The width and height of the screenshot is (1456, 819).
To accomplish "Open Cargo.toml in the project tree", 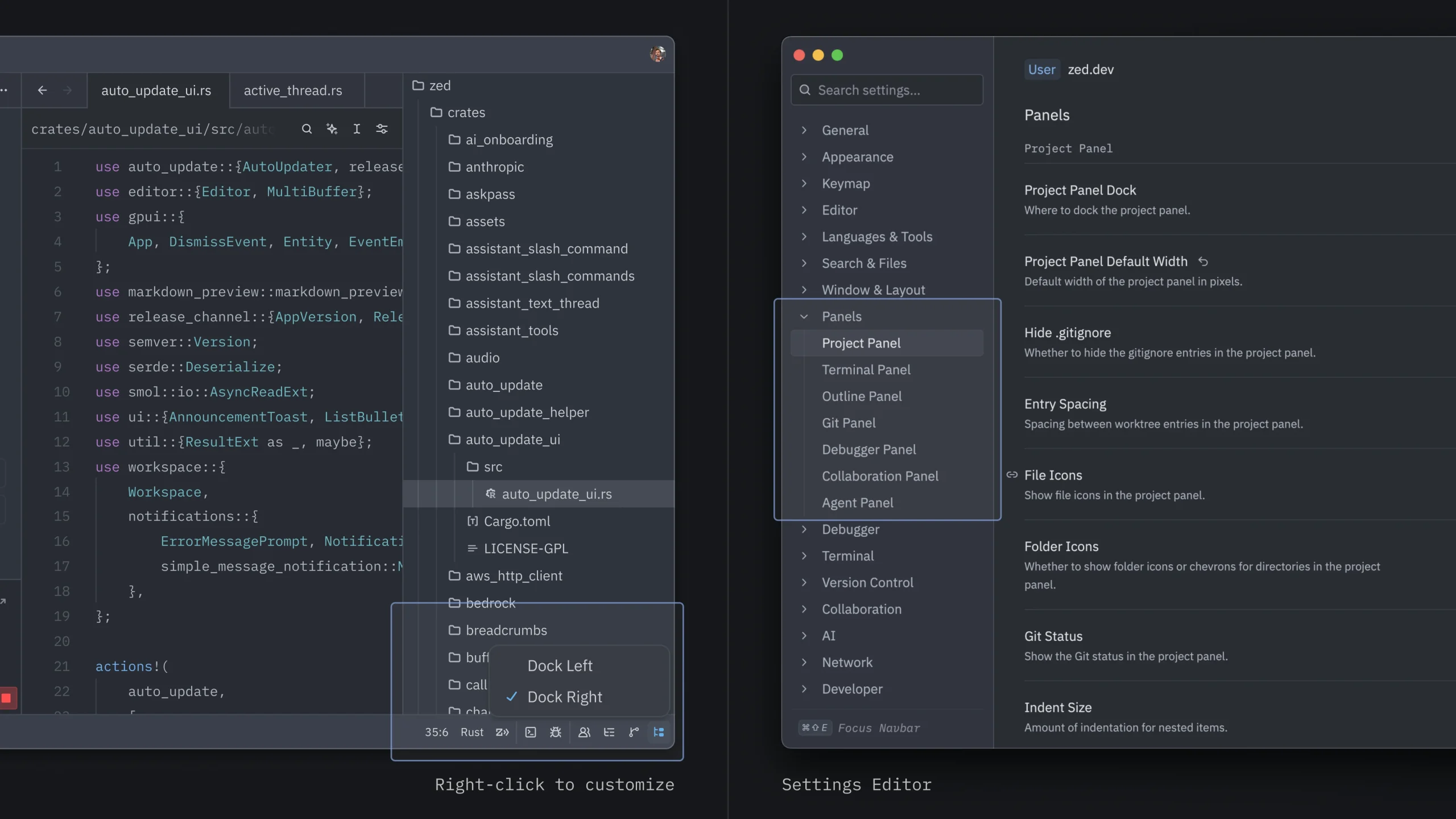I will coord(516,521).
